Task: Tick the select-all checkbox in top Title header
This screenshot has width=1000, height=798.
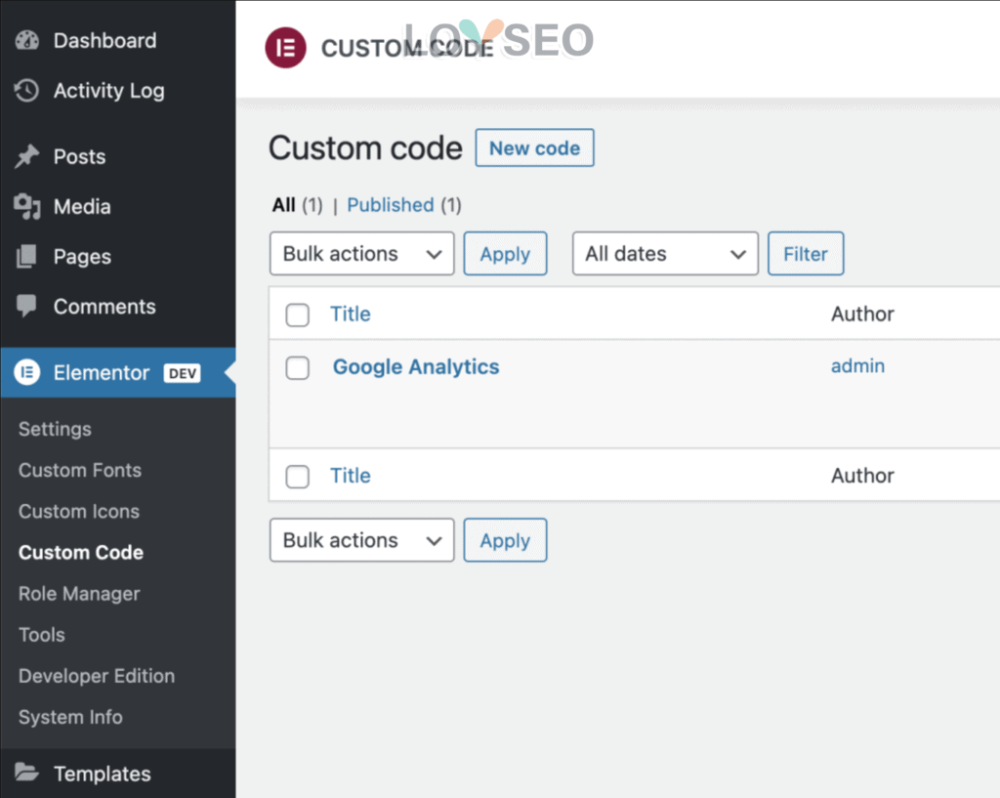Action: 298,314
